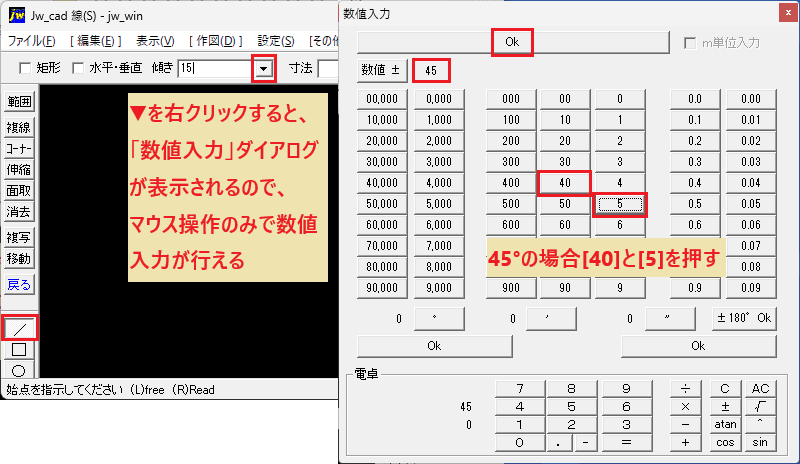This screenshot has height=464, width=800.
Task: Click the seconds (″) button
Action: point(670,319)
